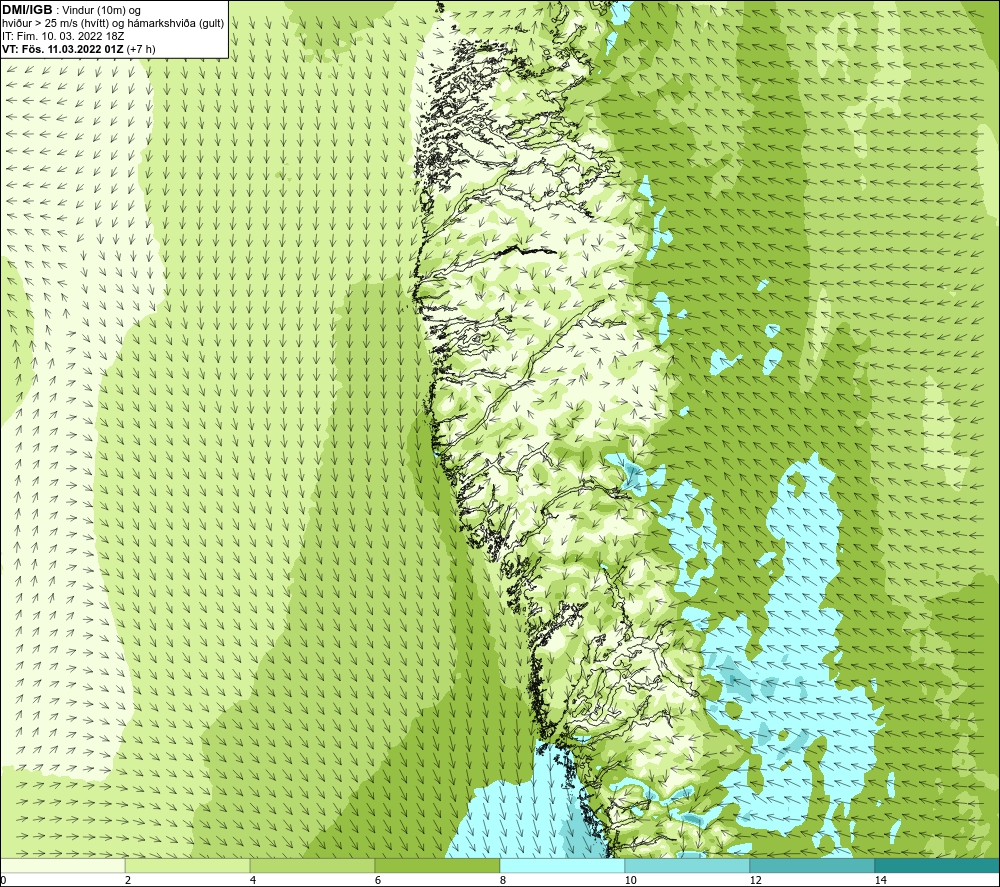
Task: Click the 10–12 m/s cyan scale segment
Action: pos(688,865)
